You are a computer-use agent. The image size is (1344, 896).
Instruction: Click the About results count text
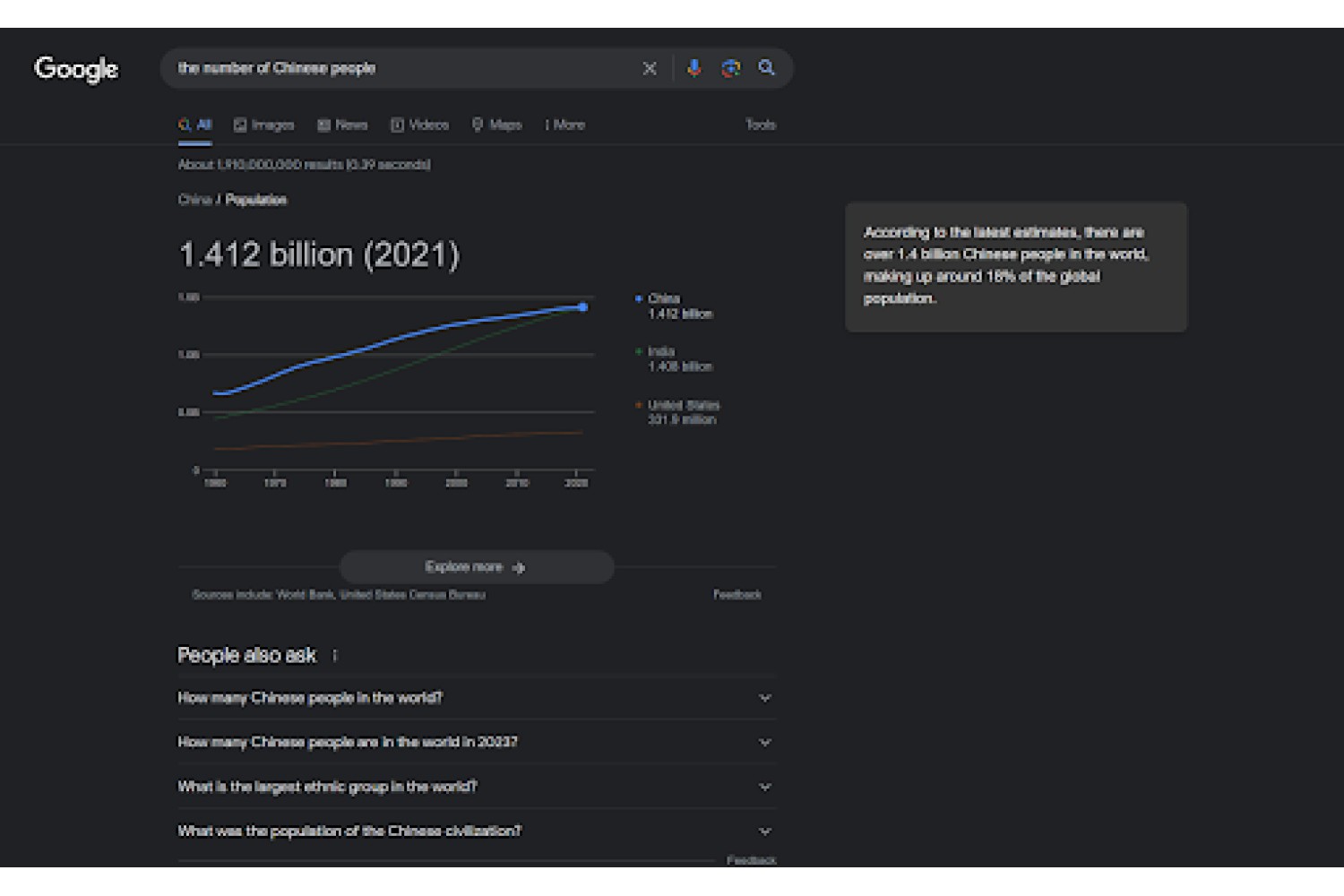pyautogui.click(x=304, y=165)
